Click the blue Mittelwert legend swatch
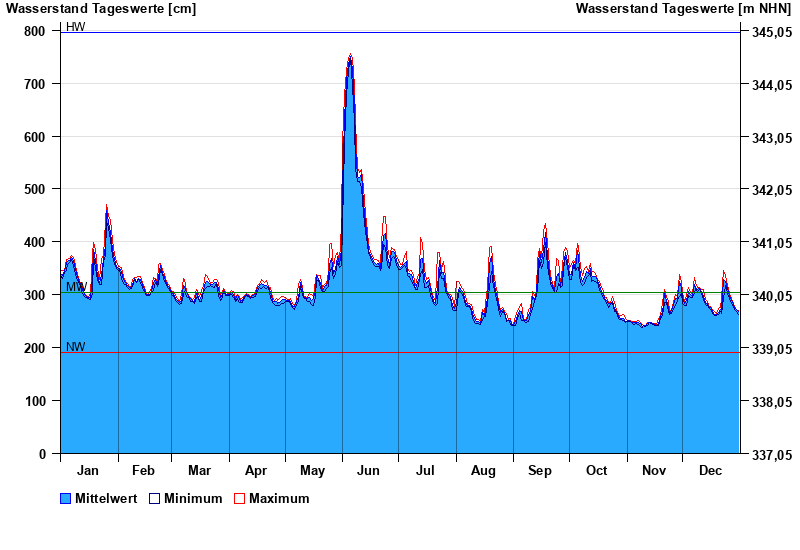Screen dimensions: 800x550 pyautogui.click(x=66, y=498)
